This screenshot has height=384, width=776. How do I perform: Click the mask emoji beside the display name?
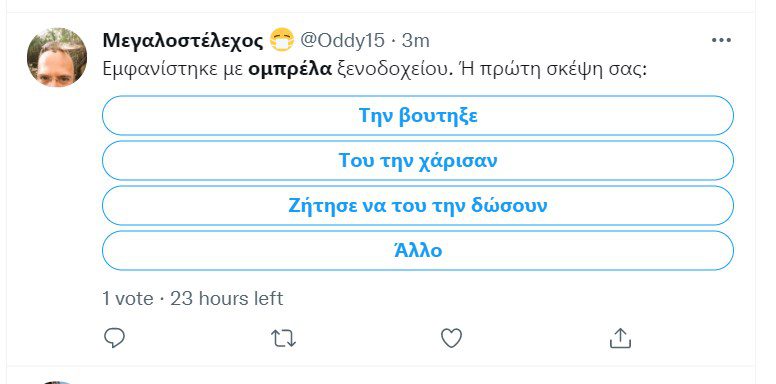pyautogui.click(x=282, y=40)
